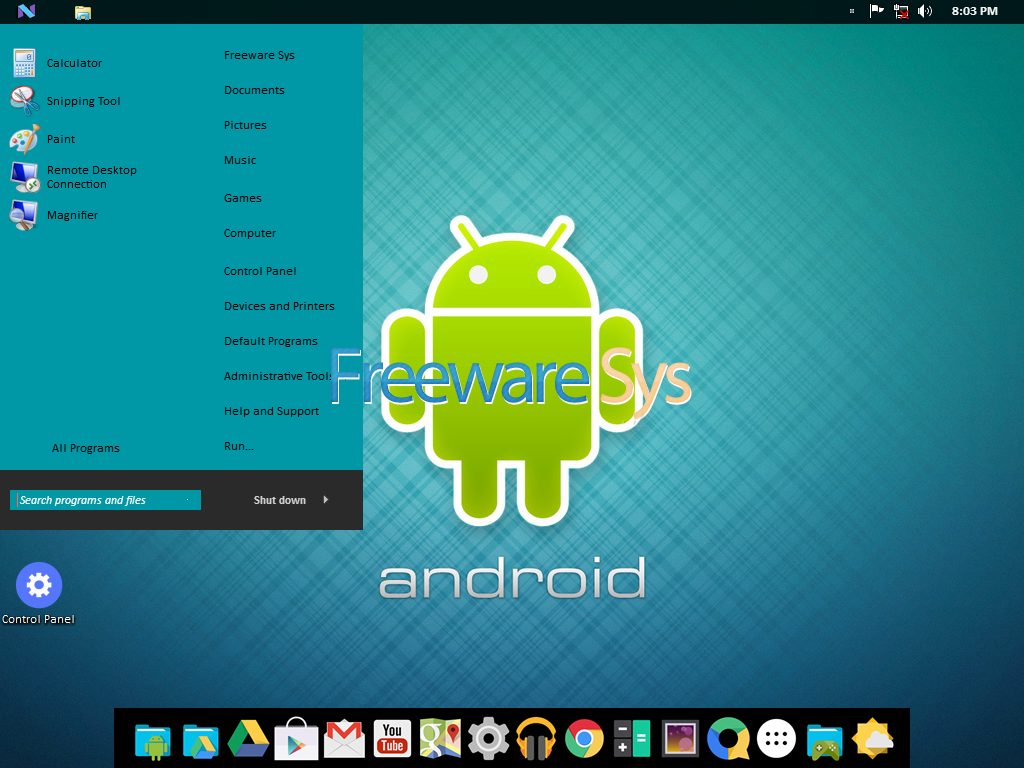Open the Gallery dock icon
The image size is (1024, 768).
click(680, 739)
